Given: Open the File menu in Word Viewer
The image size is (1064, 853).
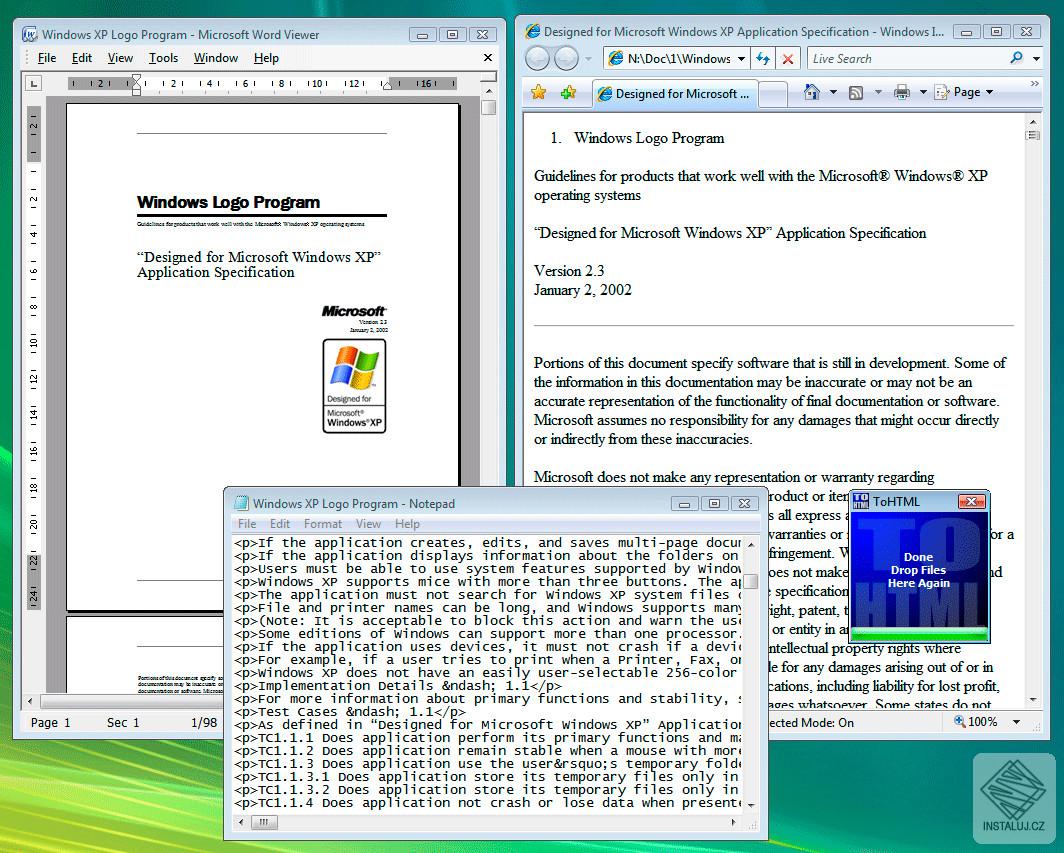Looking at the screenshot, I should (x=47, y=58).
